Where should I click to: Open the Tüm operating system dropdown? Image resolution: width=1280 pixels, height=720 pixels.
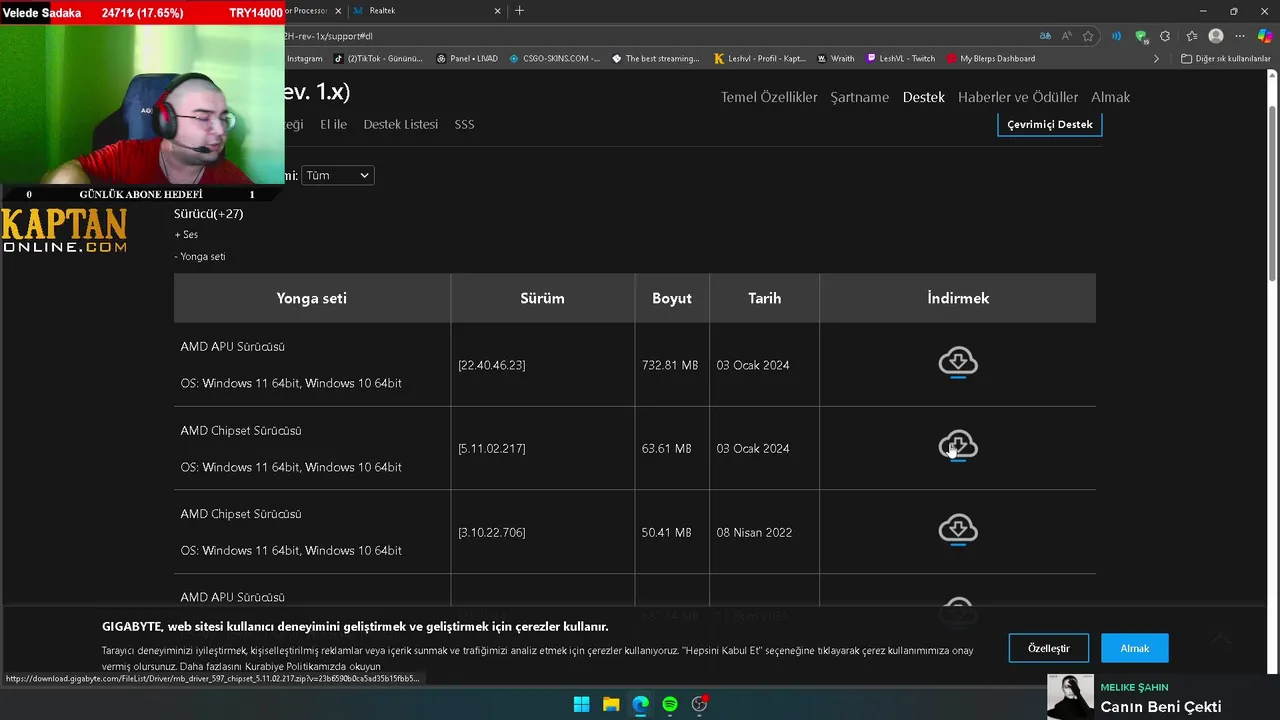[x=337, y=175]
